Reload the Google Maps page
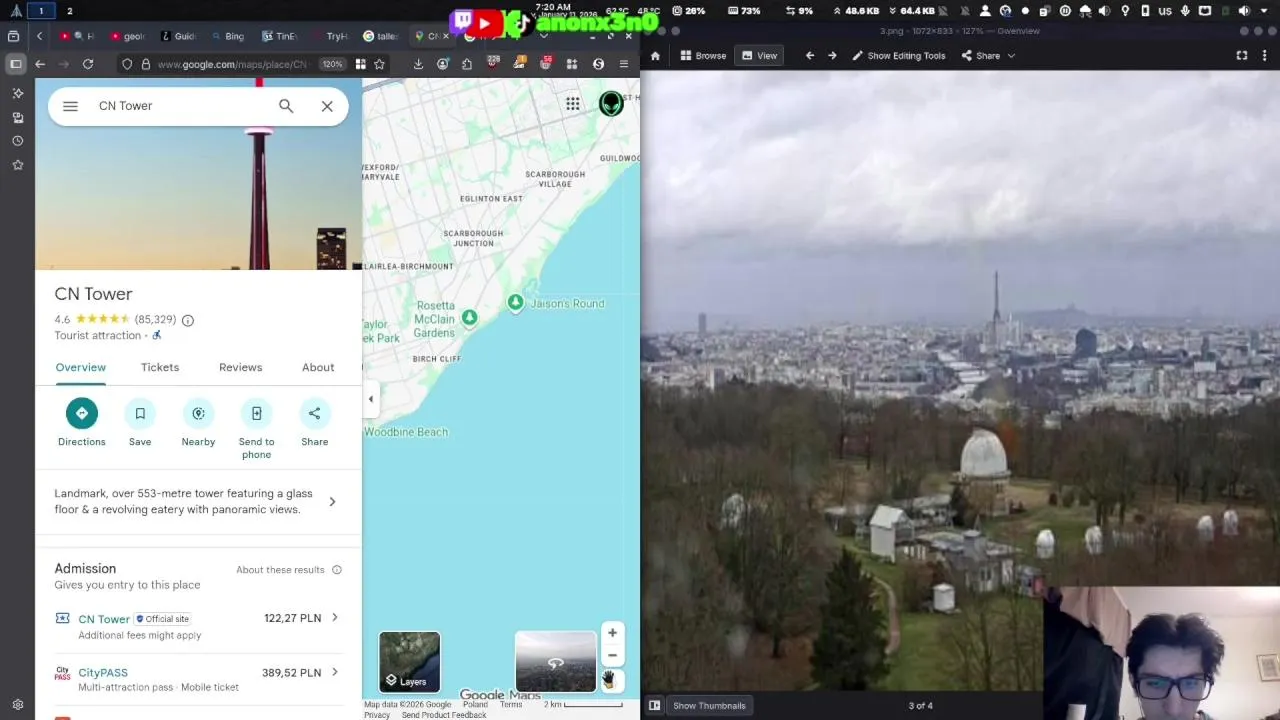 tap(88, 64)
